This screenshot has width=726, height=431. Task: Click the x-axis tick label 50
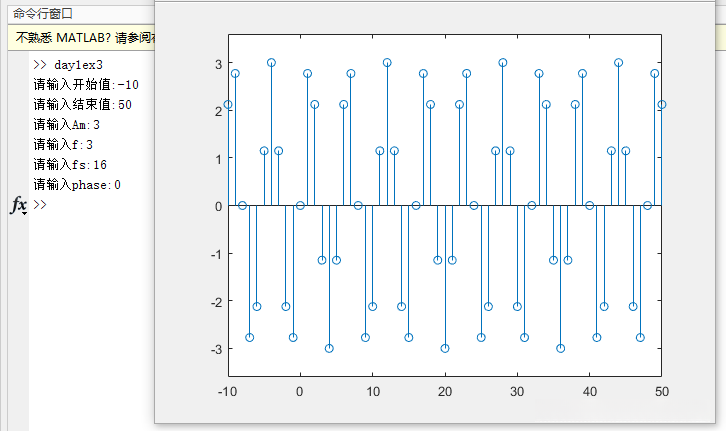pos(662,392)
